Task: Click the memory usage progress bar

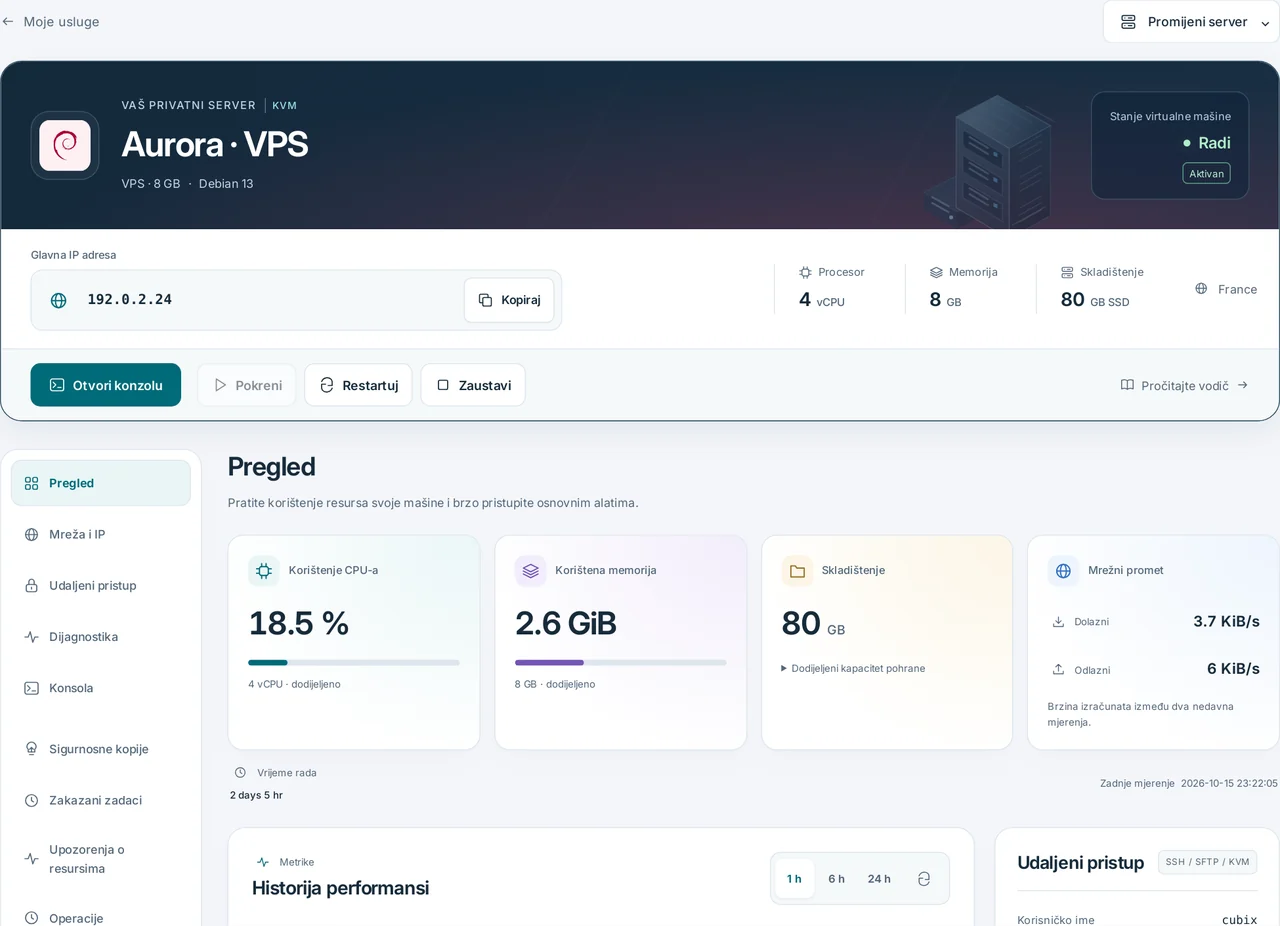Action: (621, 662)
